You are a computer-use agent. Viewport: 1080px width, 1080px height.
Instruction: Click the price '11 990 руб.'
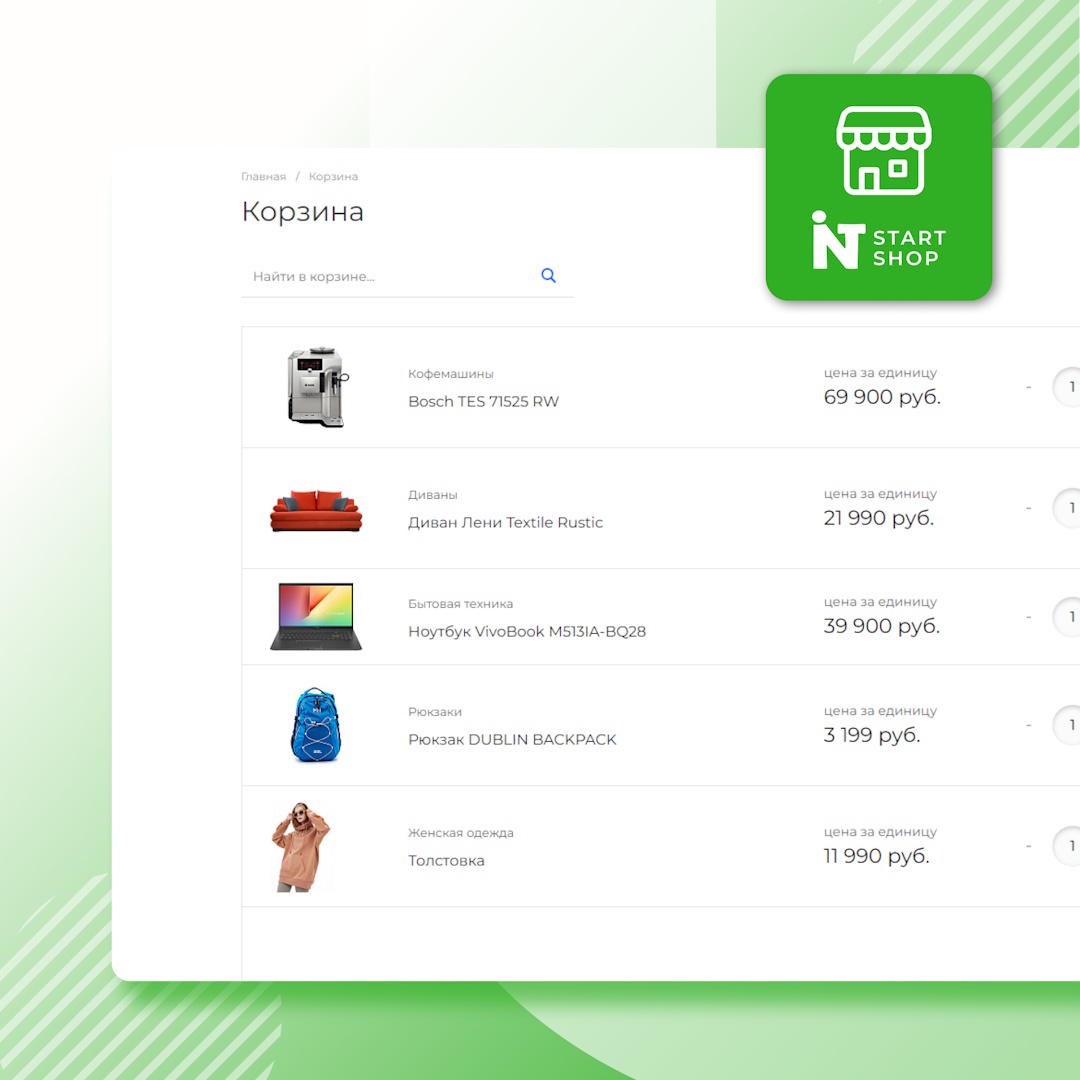point(877,856)
